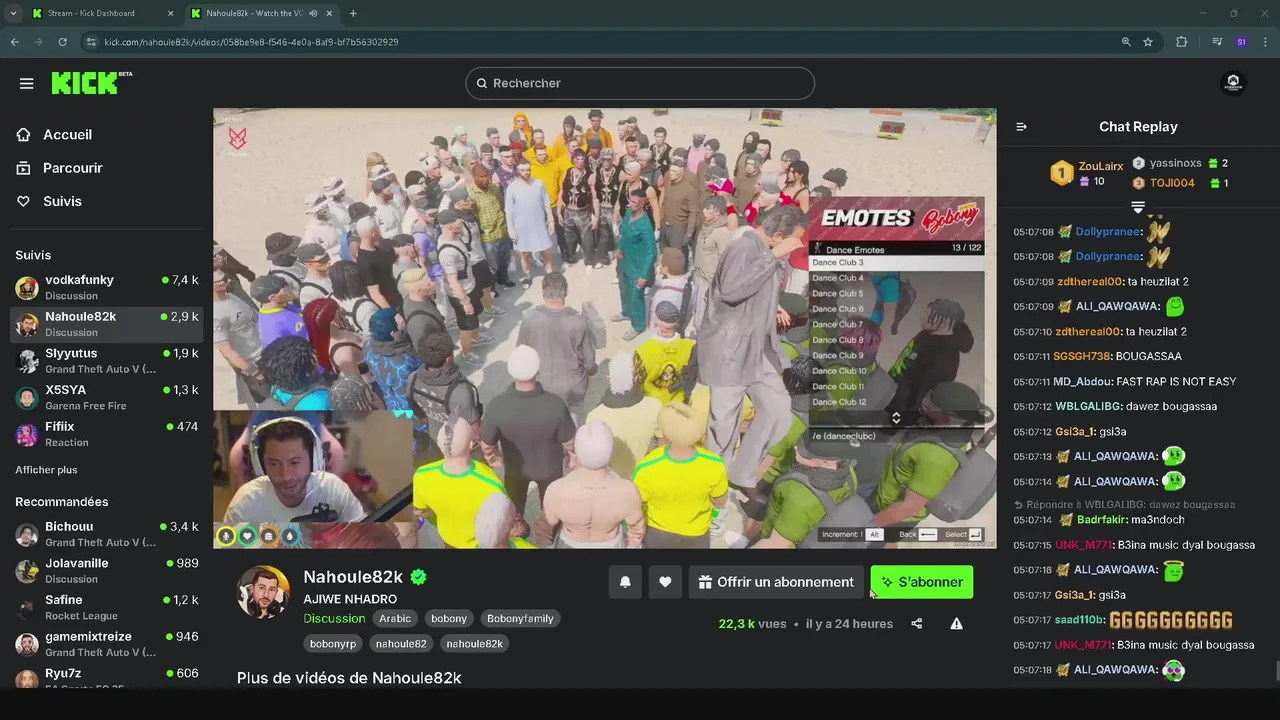
Task: Open TOJI004 in the chat leaderboard
Action: coord(1172,183)
